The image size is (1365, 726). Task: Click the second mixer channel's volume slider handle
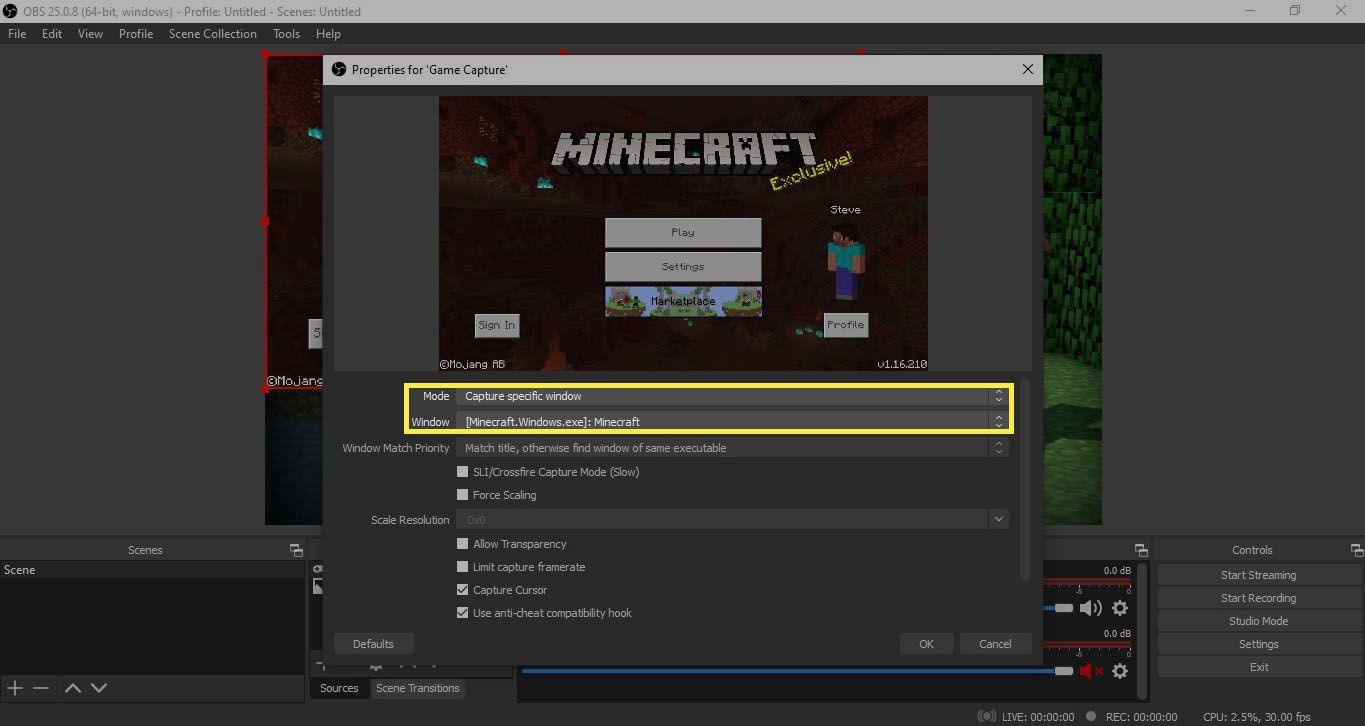[x=1064, y=671]
